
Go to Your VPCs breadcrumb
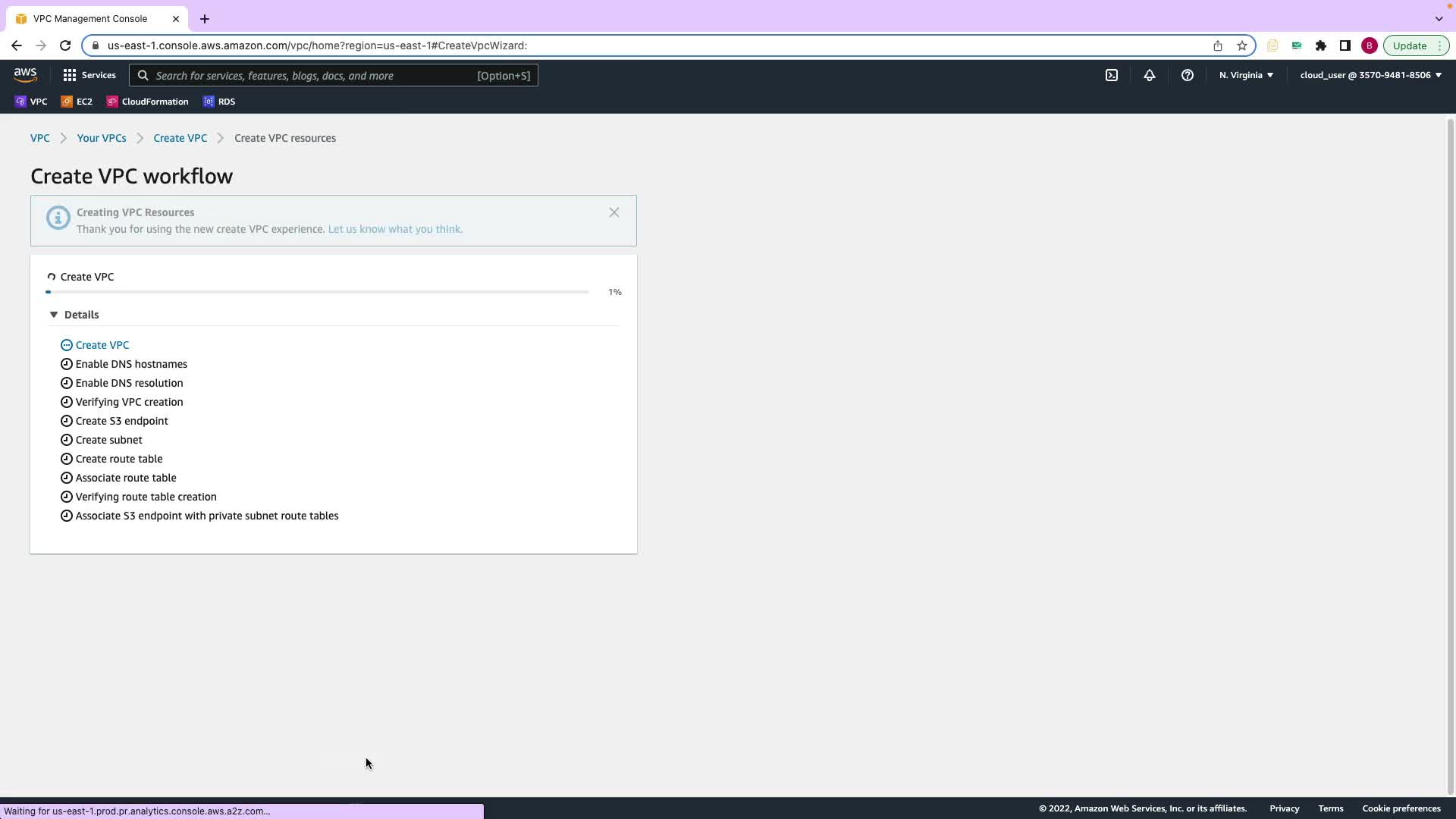(x=102, y=138)
